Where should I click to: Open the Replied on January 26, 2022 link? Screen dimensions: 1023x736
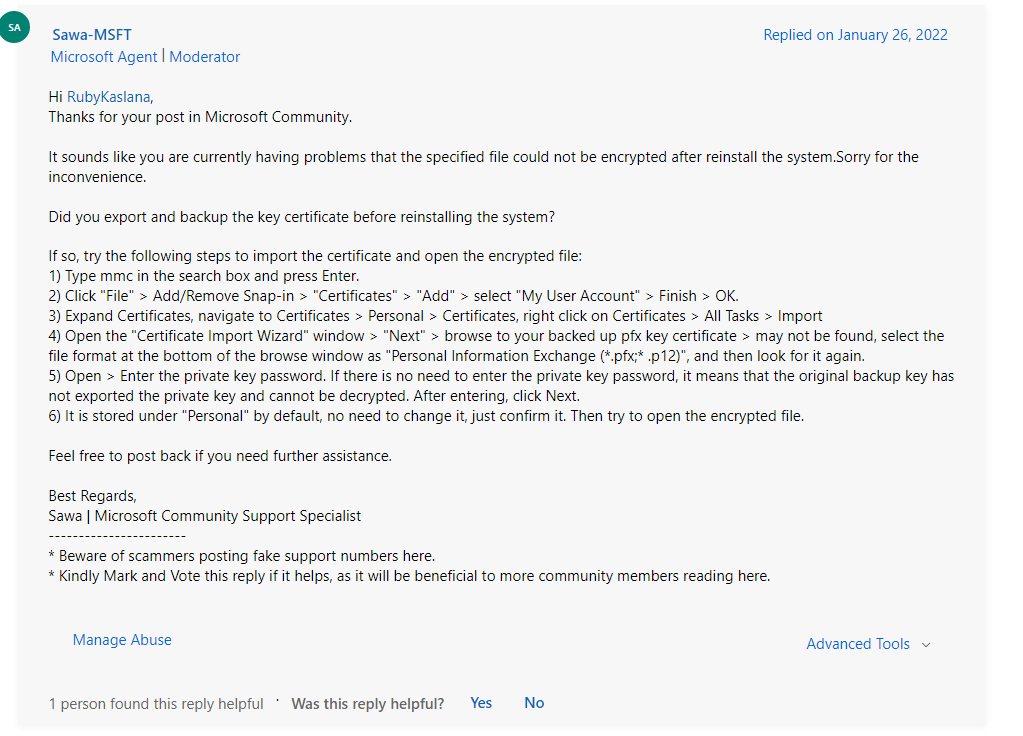click(855, 35)
